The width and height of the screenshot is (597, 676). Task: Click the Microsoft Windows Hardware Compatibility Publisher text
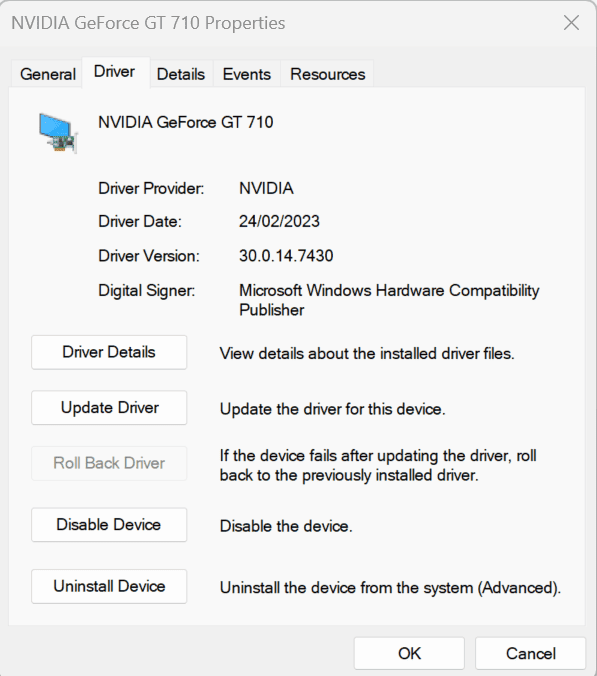(x=389, y=300)
